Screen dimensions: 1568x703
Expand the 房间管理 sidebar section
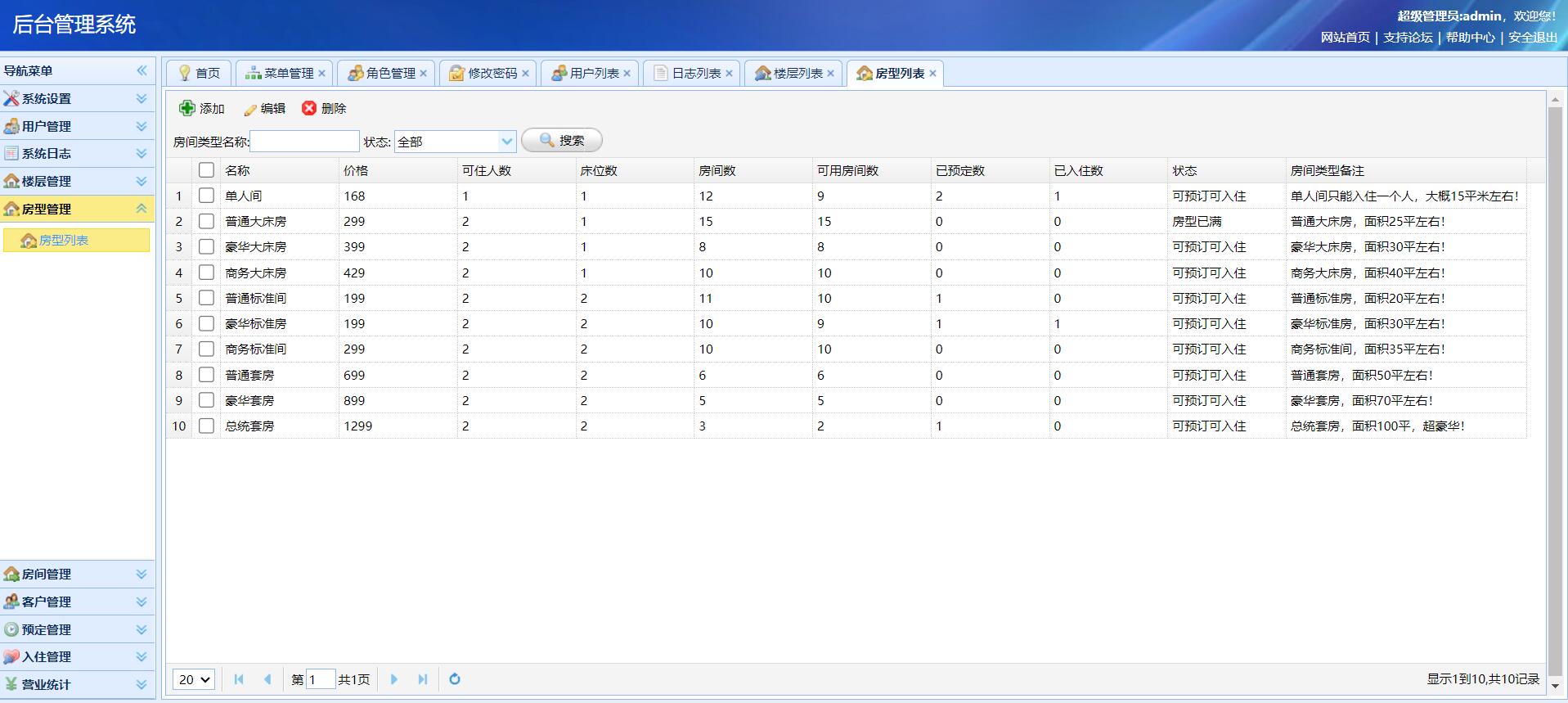pyautogui.click(x=77, y=575)
